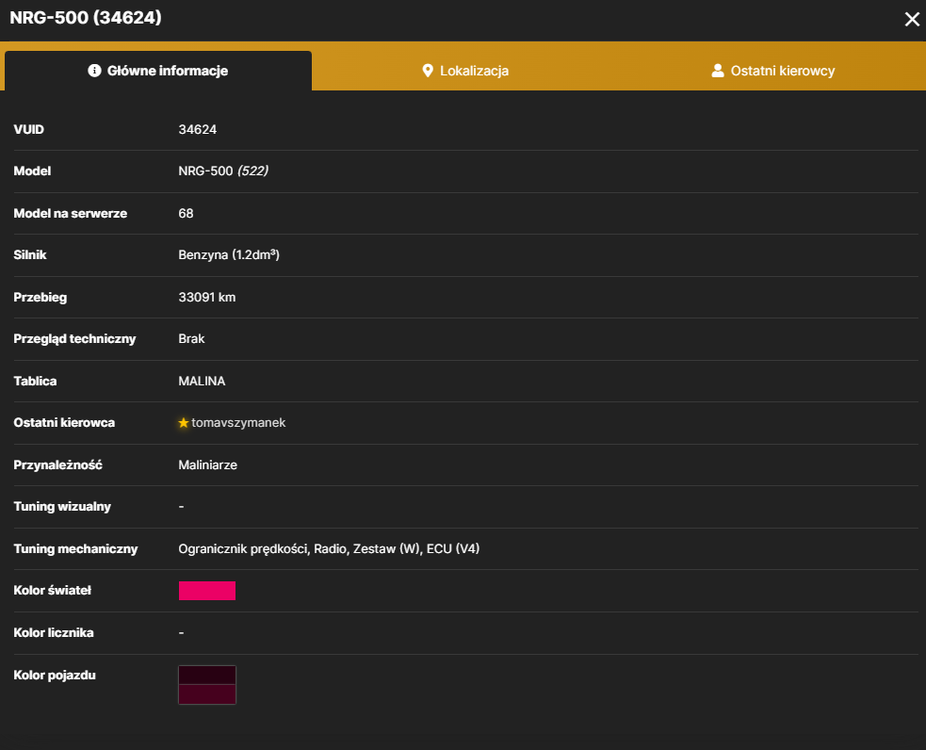Image resolution: width=926 pixels, height=750 pixels.
Task: Click the Silnik row label
Action: (x=30, y=255)
